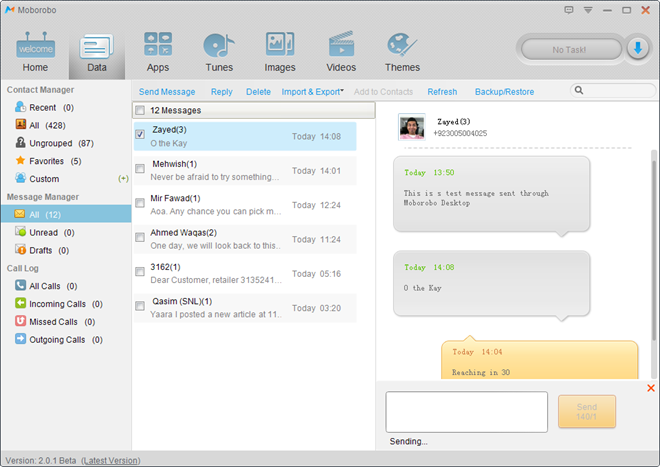Click Backup/Restore link
660x467 pixels.
[x=504, y=92]
